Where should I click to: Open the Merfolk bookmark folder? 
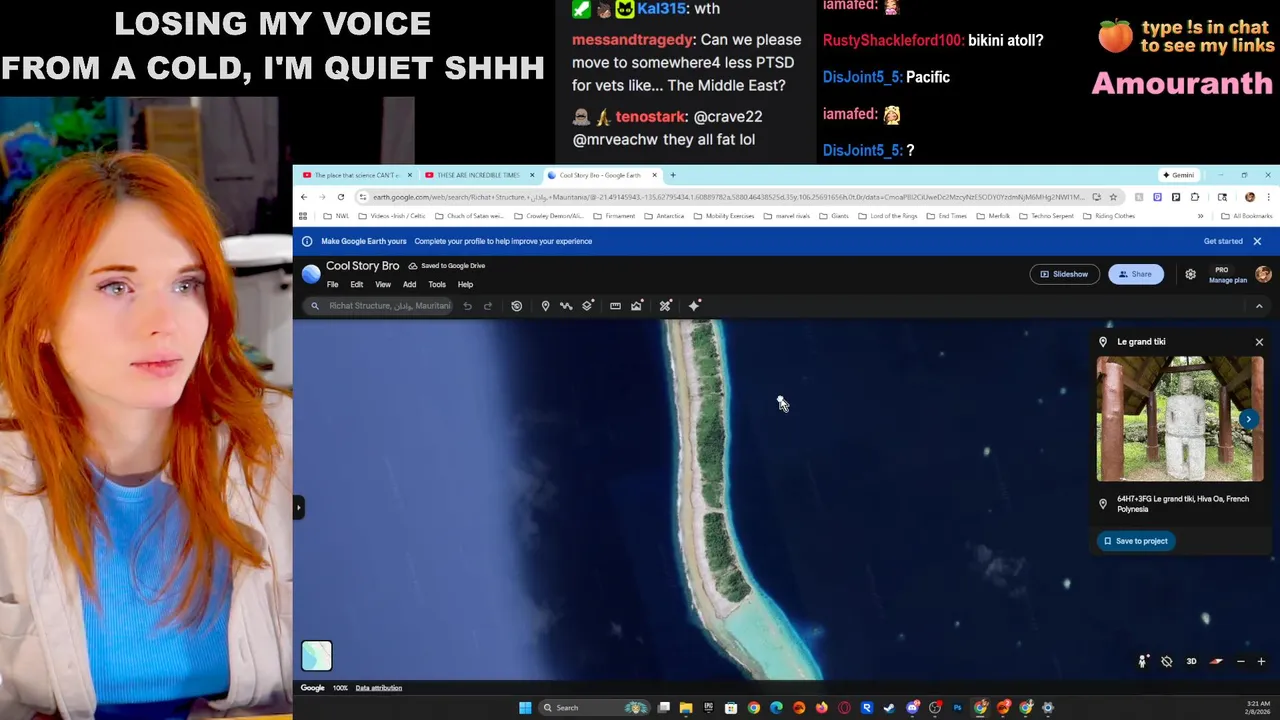993,216
